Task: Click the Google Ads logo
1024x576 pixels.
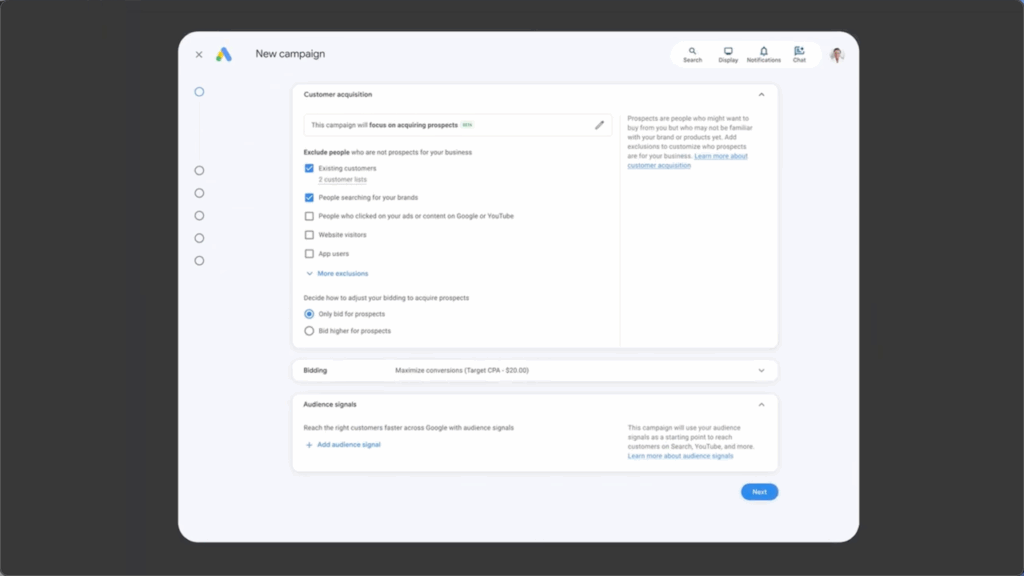Action: 224,54
